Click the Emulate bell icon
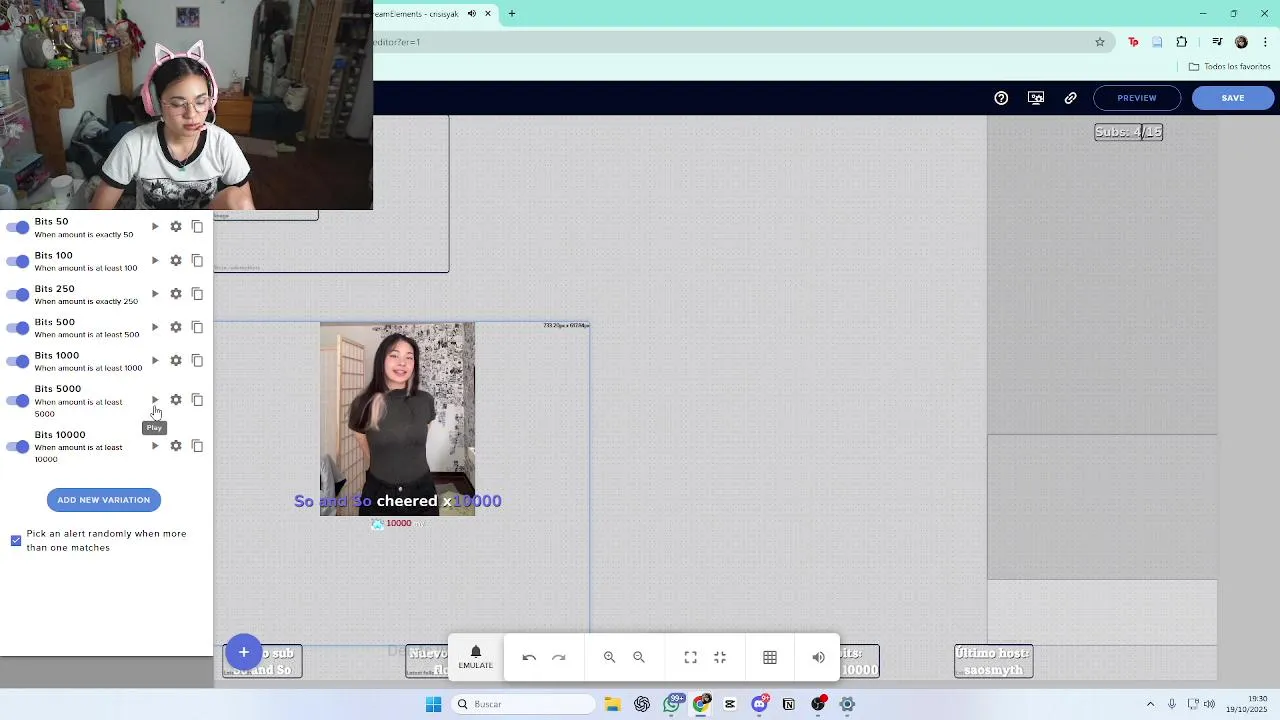Image resolution: width=1280 pixels, height=720 pixels. pos(476,657)
